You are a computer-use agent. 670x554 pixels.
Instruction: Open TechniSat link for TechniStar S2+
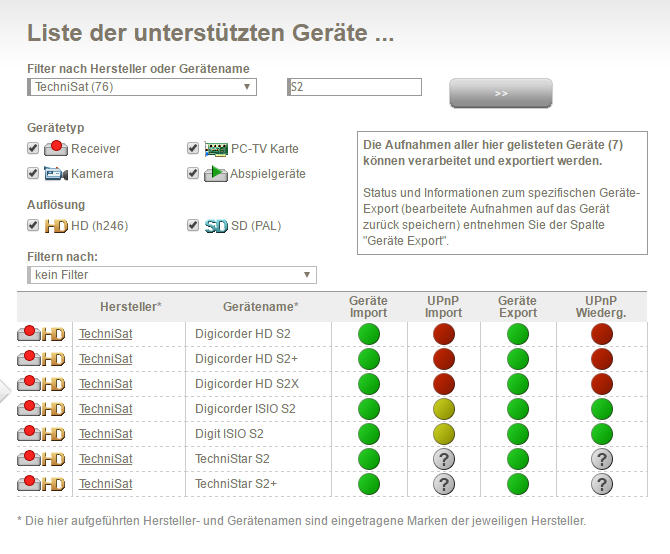coord(106,484)
